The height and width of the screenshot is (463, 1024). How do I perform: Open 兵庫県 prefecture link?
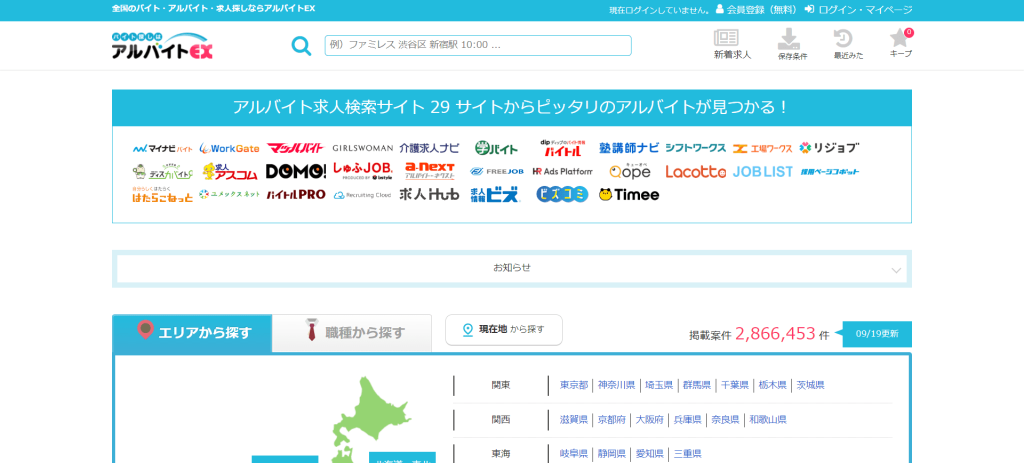coord(688,420)
